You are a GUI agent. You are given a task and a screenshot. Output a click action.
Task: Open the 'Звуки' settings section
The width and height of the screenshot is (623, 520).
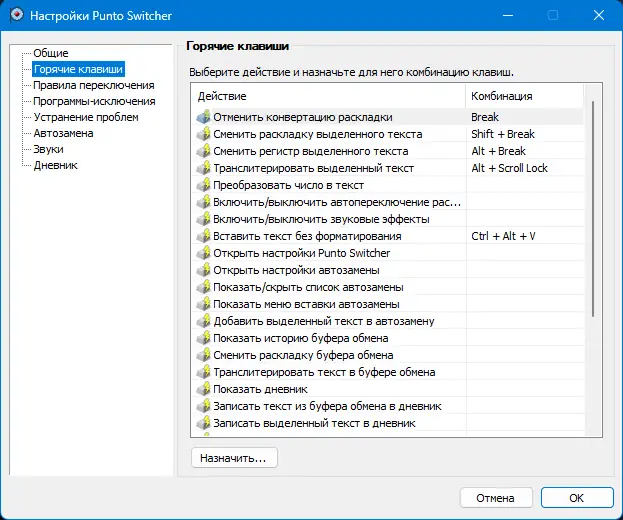pos(48,149)
